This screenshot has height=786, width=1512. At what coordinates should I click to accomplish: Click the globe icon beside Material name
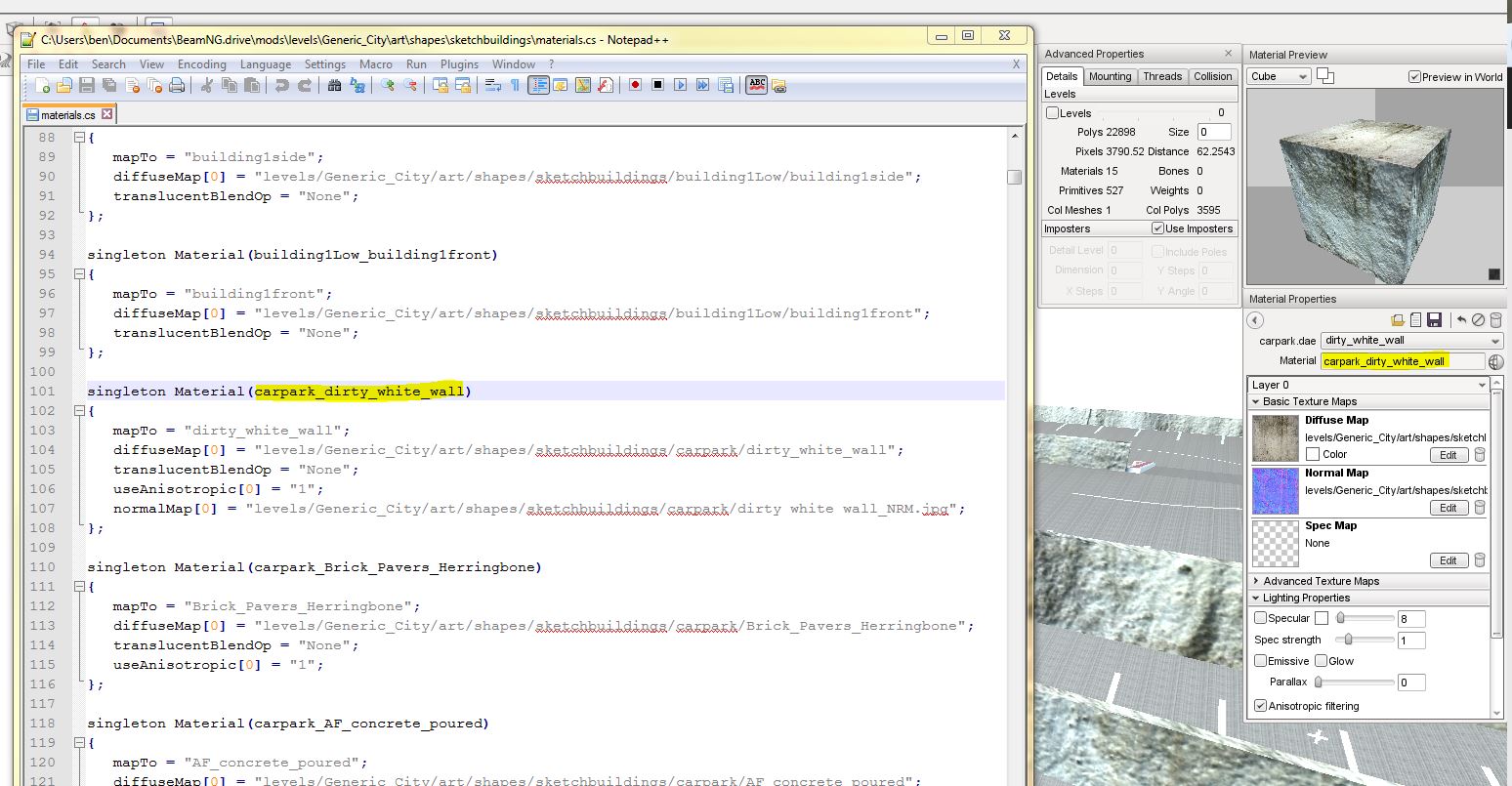coord(1495,361)
